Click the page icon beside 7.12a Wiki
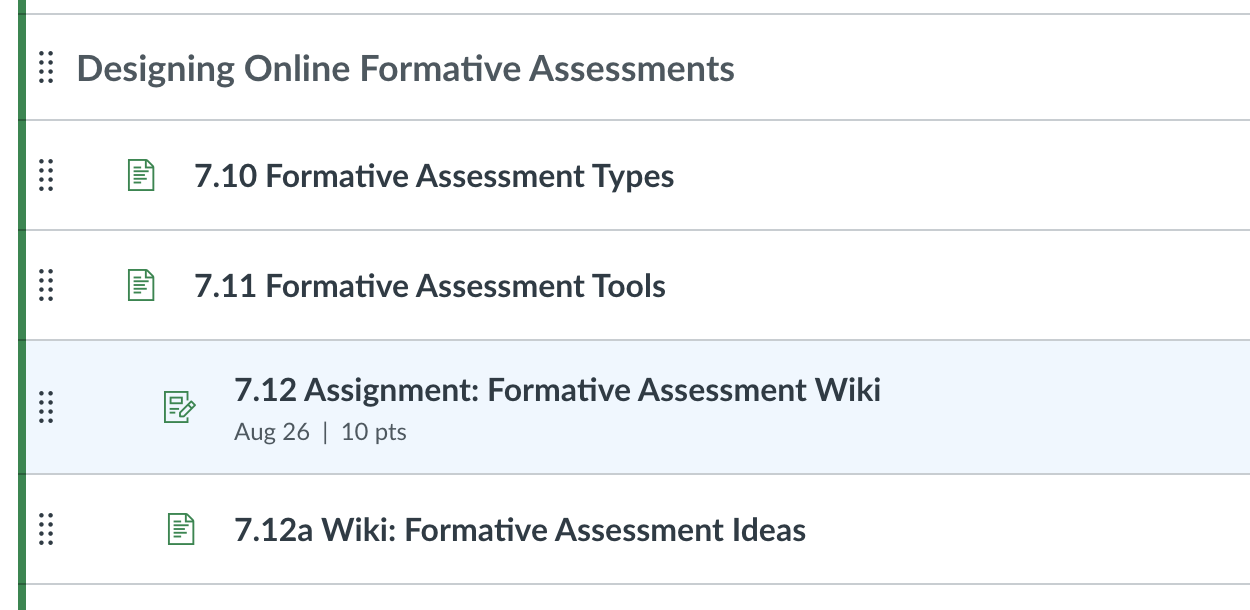1250x610 pixels. pos(179,529)
